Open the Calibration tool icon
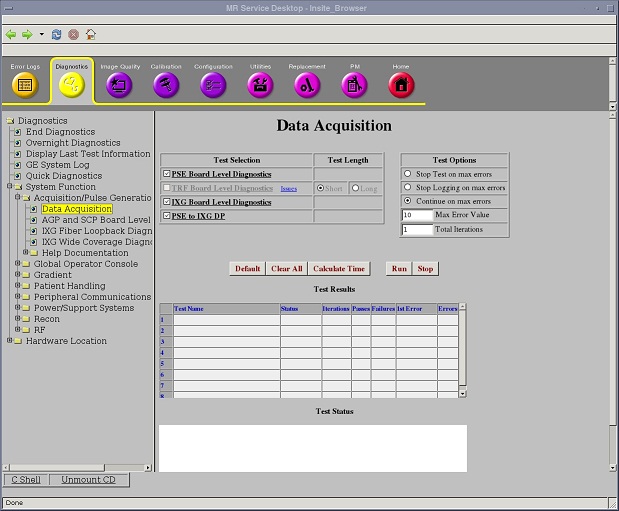 click(166, 85)
